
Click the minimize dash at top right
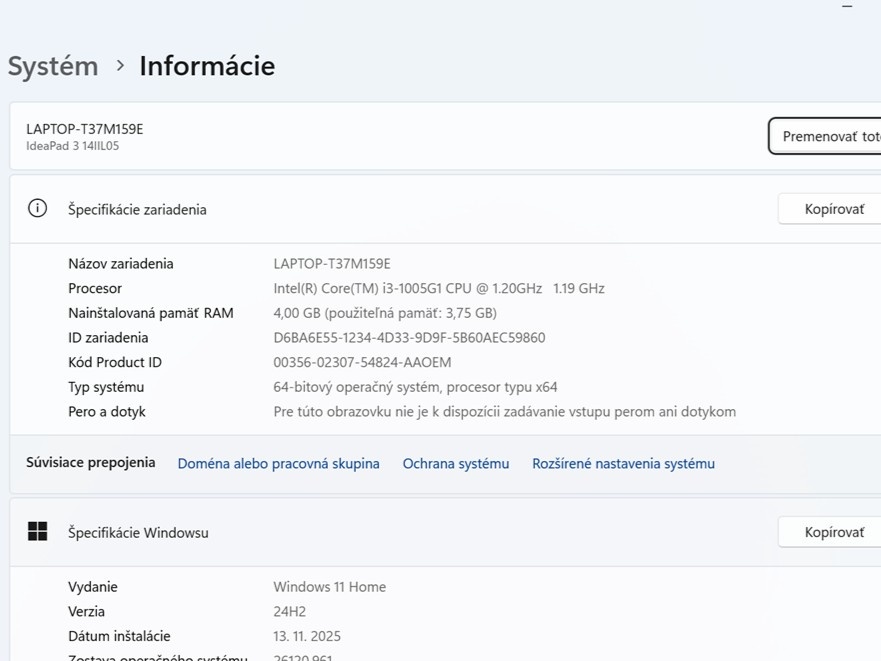click(x=849, y=7)
